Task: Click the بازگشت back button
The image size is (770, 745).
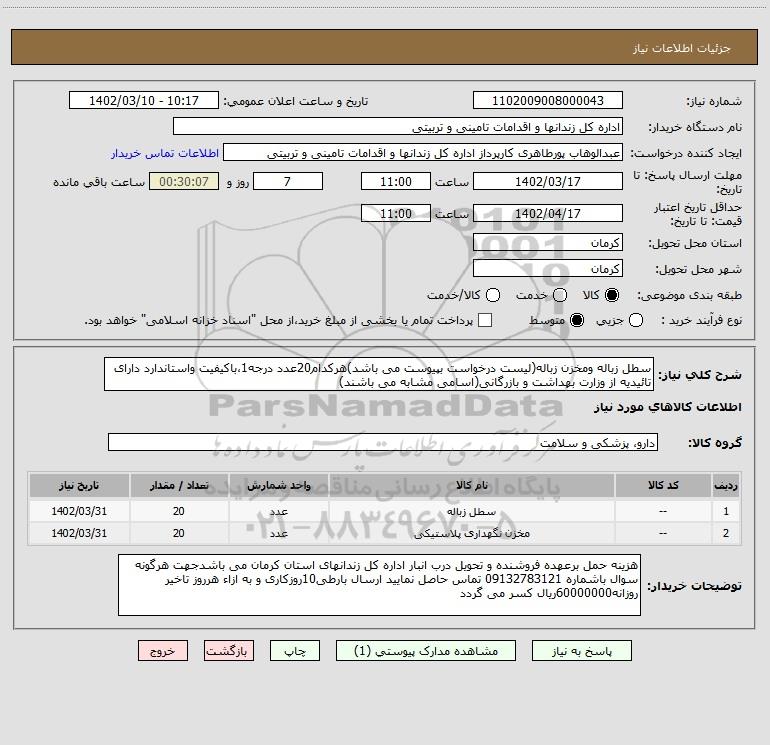Action: click(229, 651)
